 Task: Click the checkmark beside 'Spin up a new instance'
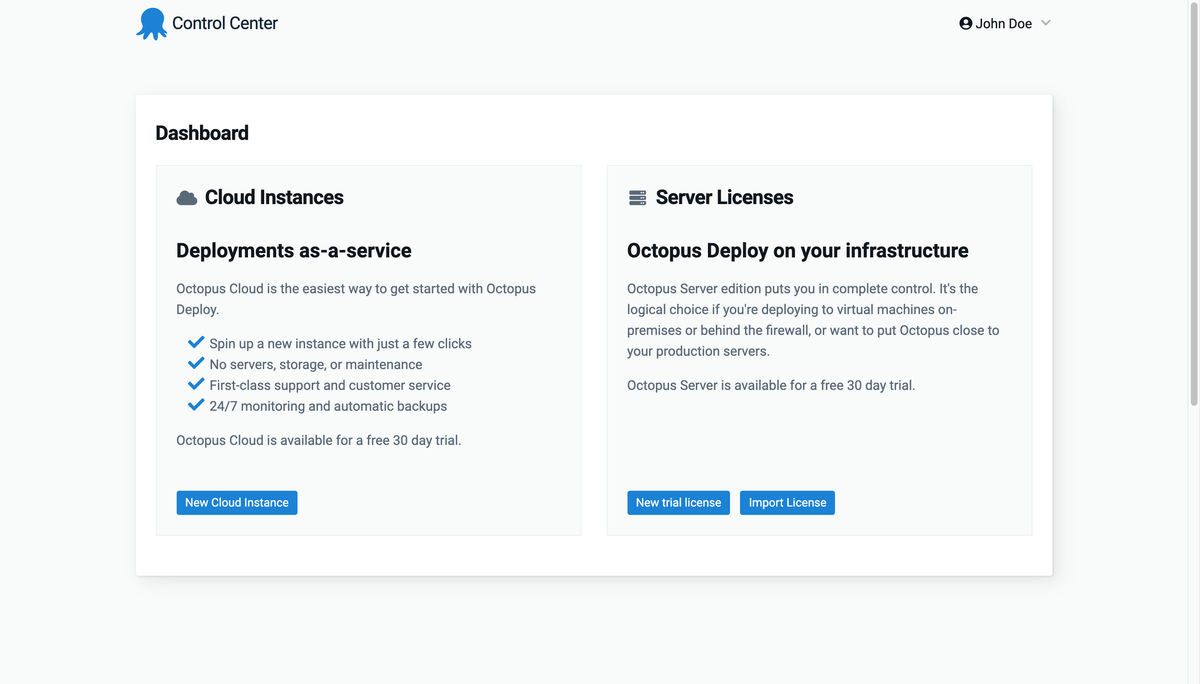195,341
